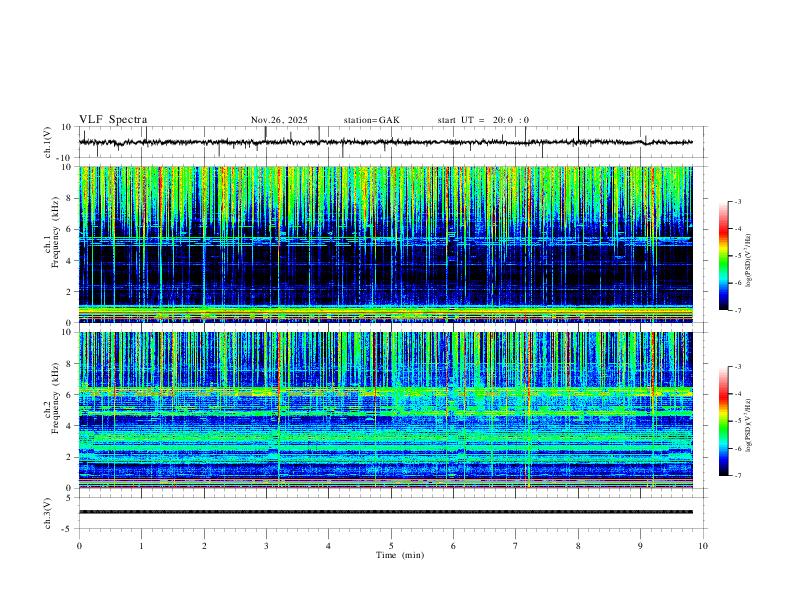792x612 pixels.
Task: Click the "-5" tick on ch.3(V) axis
Action: point(67,529)
